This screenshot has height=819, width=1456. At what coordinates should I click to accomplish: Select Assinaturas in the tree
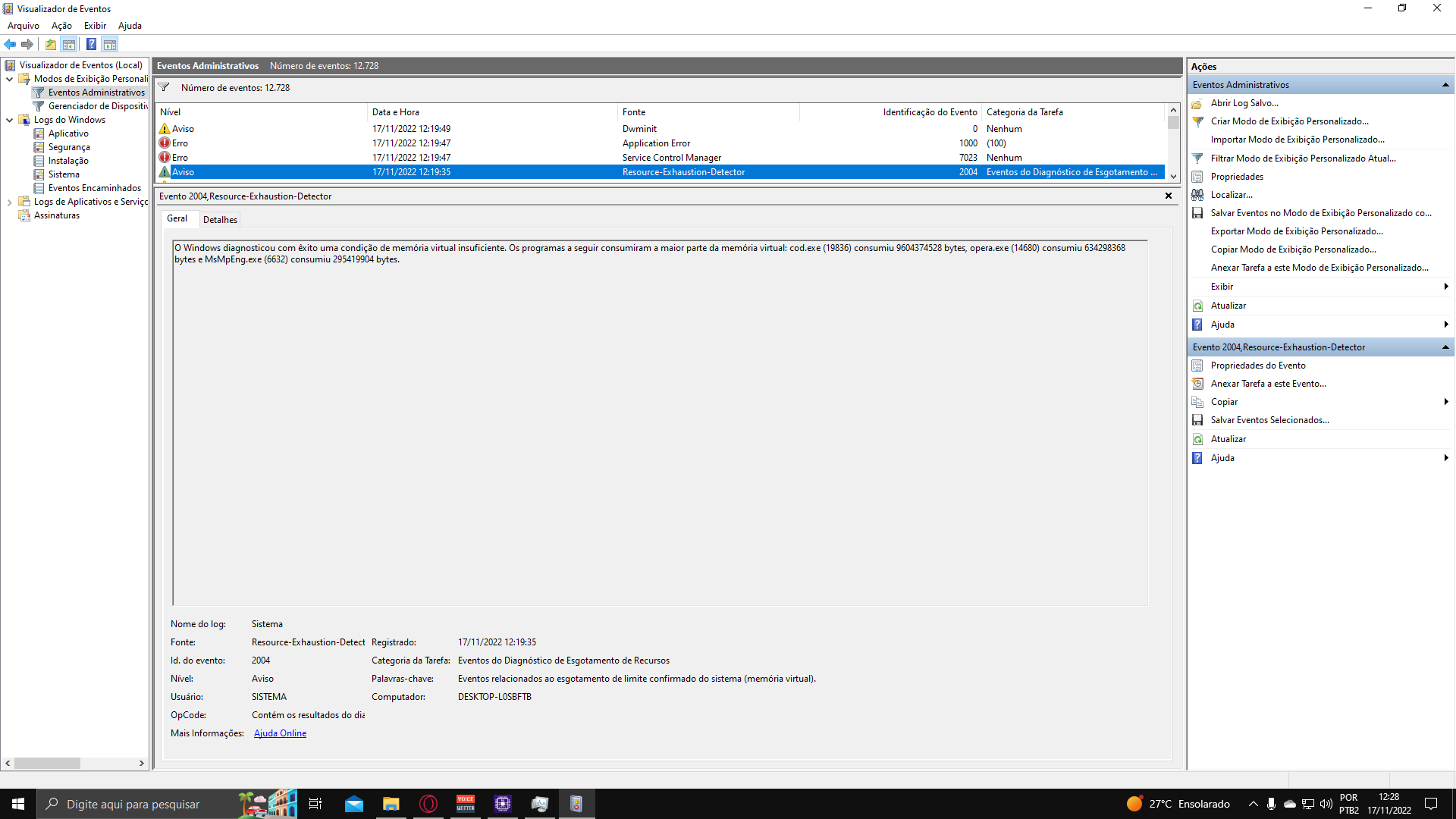pos(57,215)
